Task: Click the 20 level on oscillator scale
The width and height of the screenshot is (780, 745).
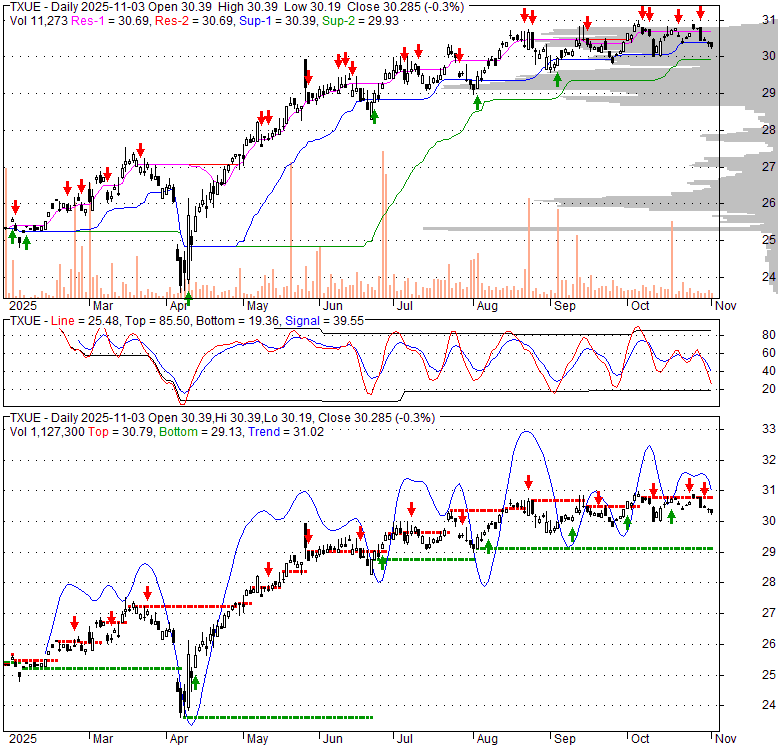Action: pos(769,388)
